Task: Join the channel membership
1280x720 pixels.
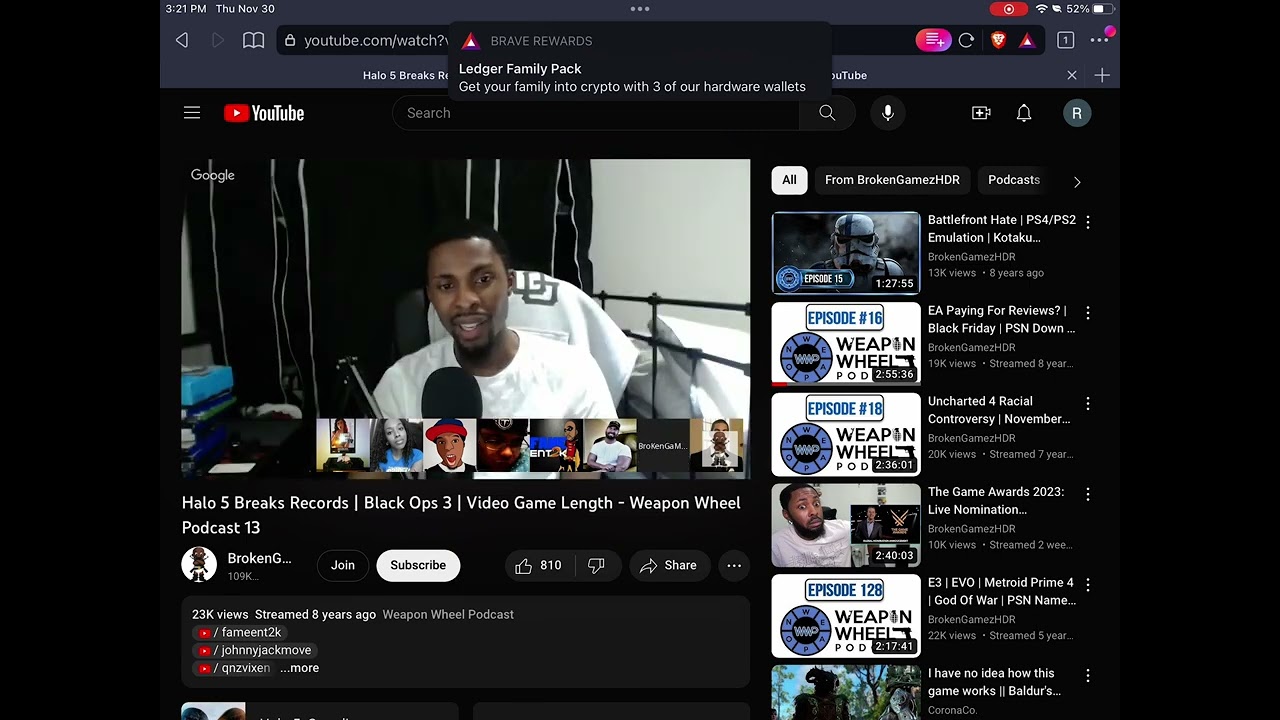Action: point(343,565)
